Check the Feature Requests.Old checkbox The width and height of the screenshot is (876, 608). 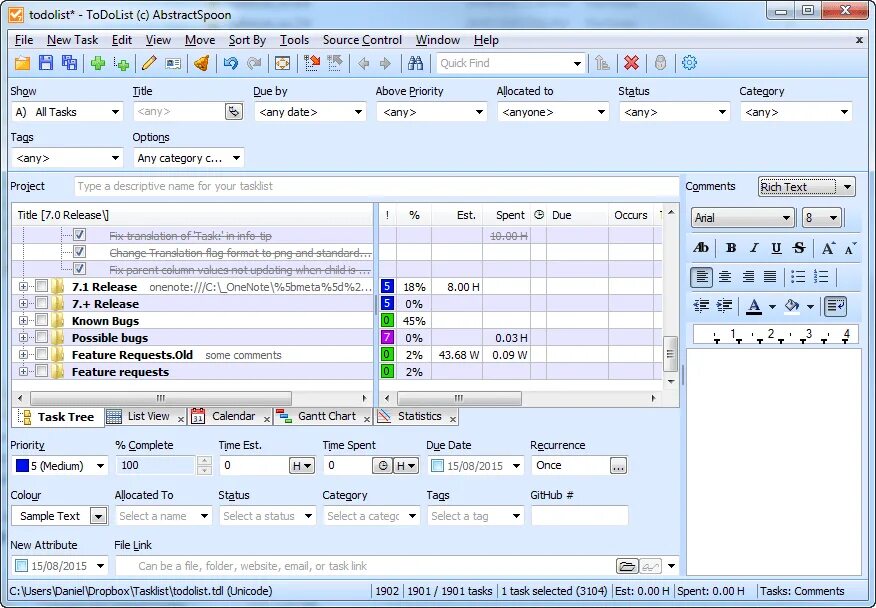pos(42,354)
